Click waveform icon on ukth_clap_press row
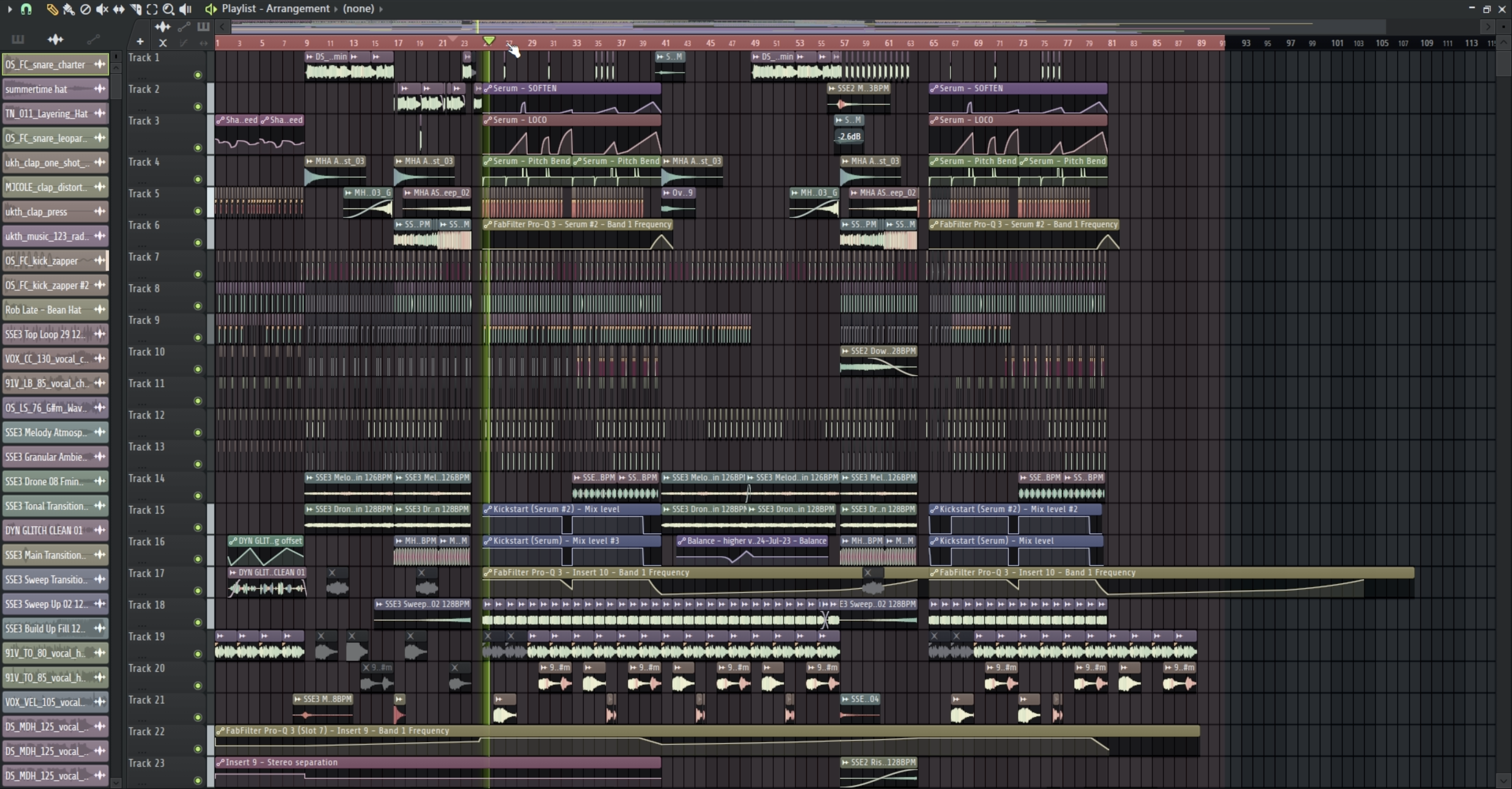The image size is (1512, 789). coord(100,212)
